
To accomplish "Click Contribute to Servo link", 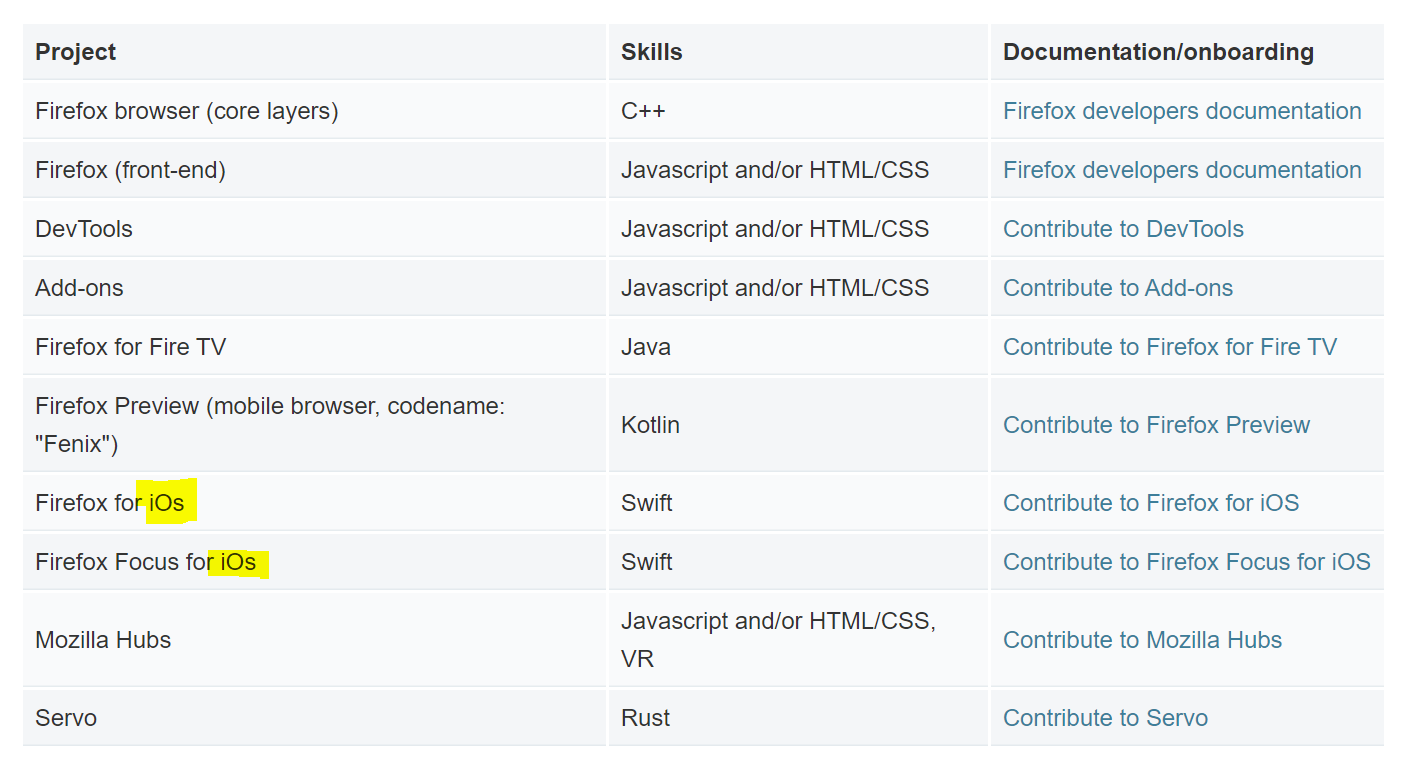I will tap(1105, 718).
